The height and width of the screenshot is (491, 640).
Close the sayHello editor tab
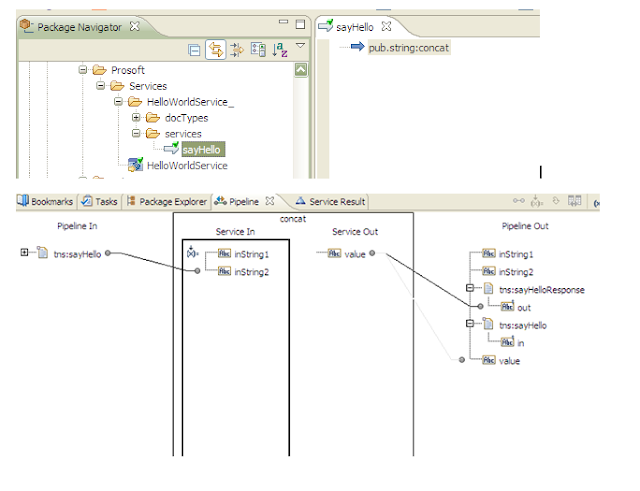click(386, 27)
